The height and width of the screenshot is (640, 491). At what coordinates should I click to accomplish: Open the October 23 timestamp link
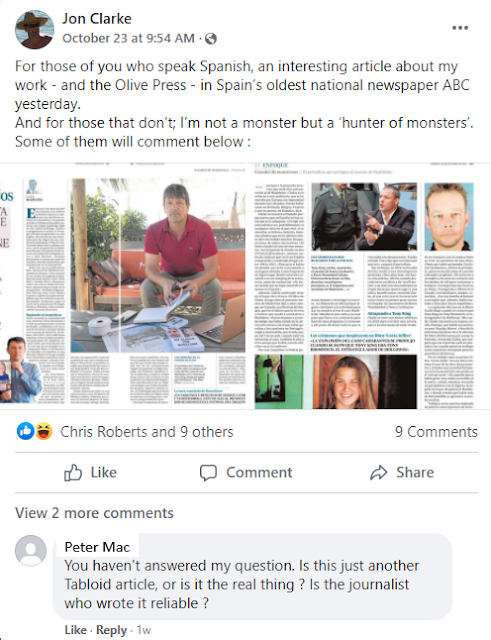coord(129,38)
